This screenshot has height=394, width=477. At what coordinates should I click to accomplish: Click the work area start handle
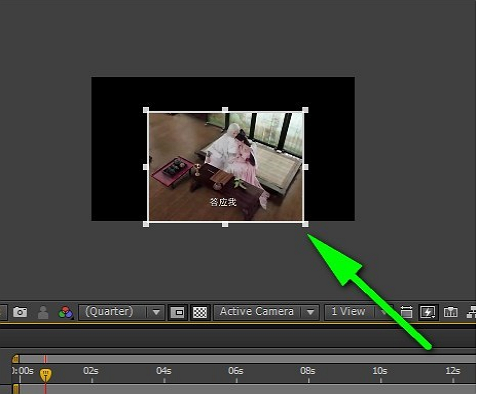tap(16, 389)
